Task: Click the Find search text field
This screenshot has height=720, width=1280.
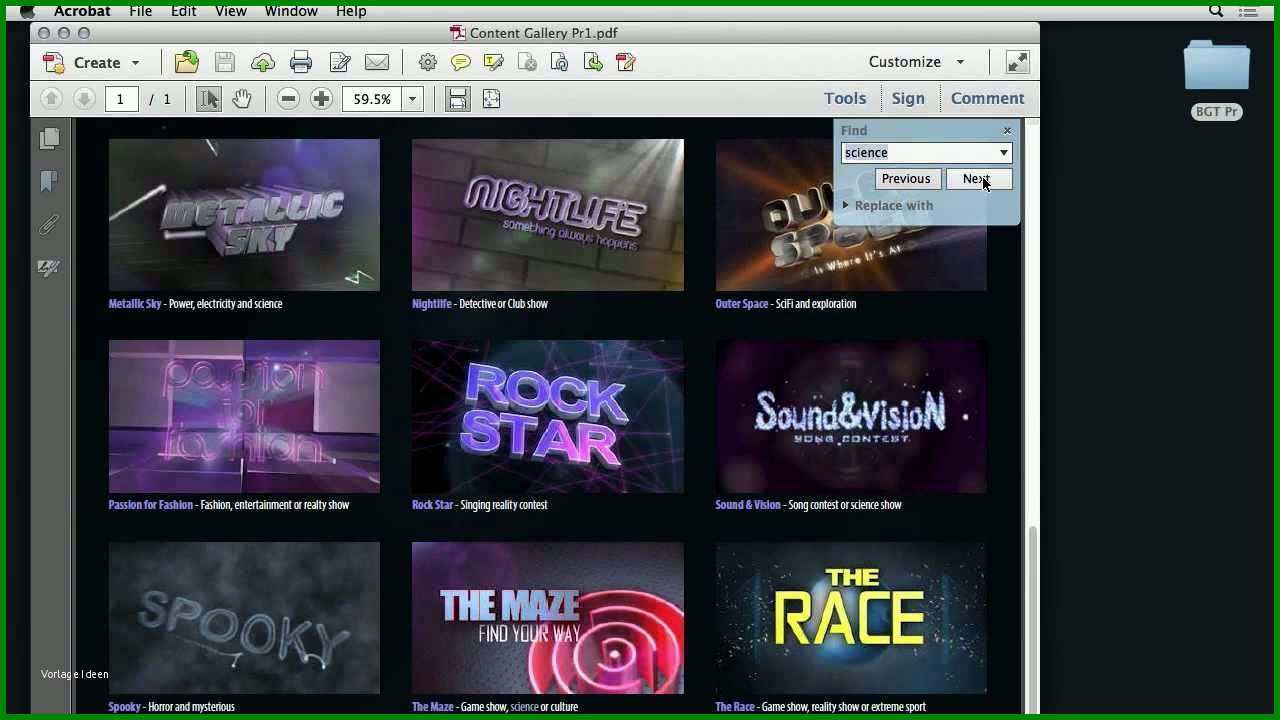Action: 918,152
